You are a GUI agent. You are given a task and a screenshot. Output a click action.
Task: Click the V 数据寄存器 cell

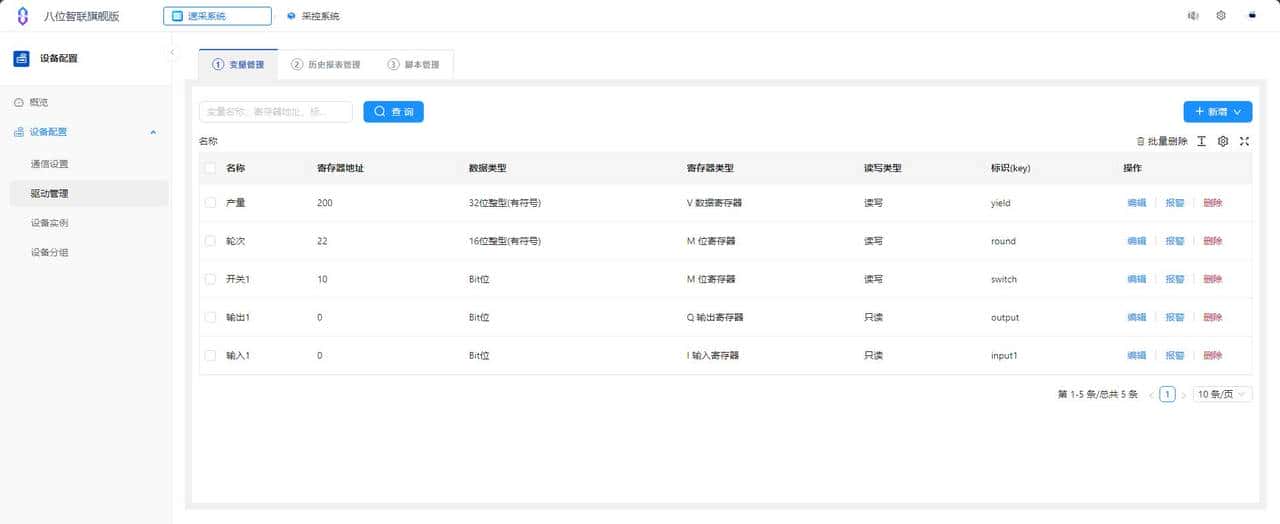(x=714, y=203)
